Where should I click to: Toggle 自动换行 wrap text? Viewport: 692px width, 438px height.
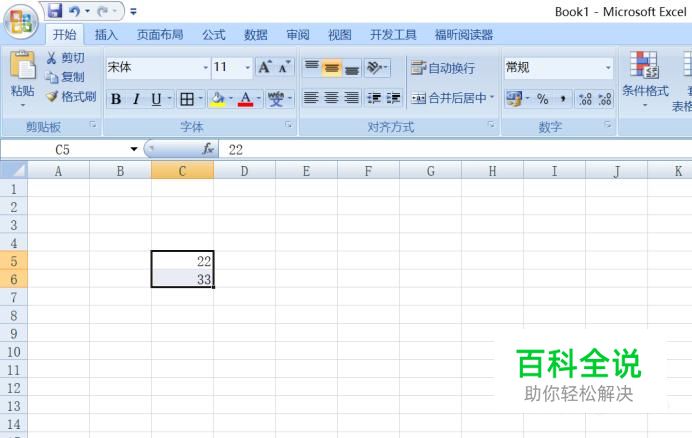click(x=443, y=68)
